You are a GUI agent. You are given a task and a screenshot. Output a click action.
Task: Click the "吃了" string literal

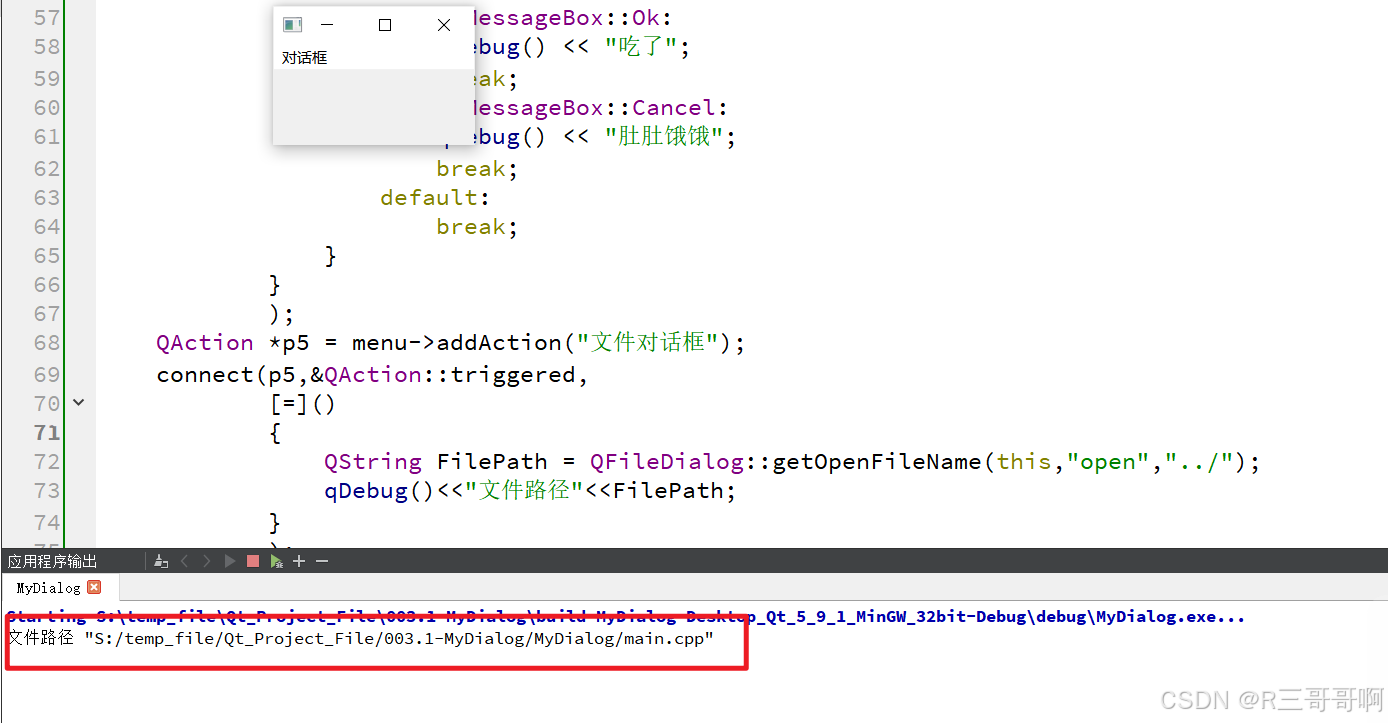(x=641, y=47)
